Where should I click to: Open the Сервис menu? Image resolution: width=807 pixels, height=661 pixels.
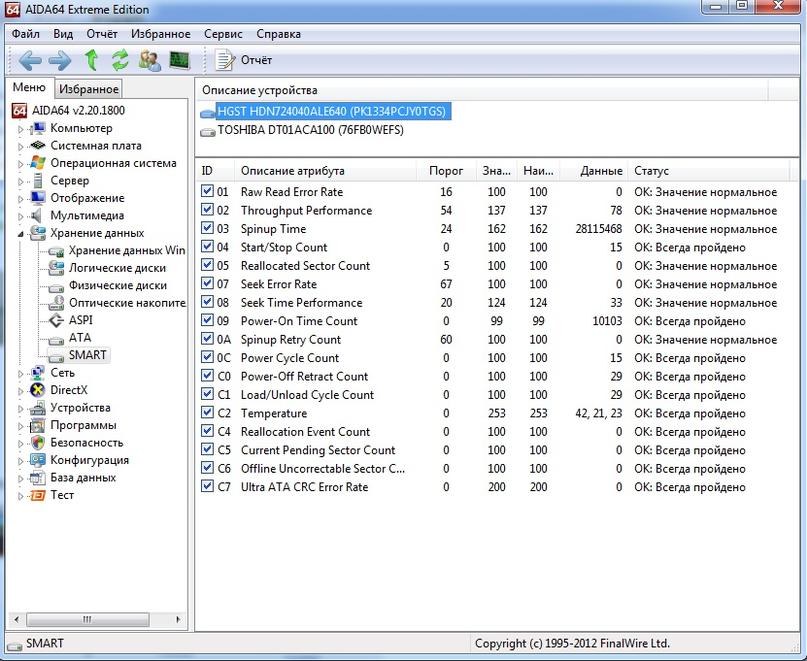pos(223,34)
